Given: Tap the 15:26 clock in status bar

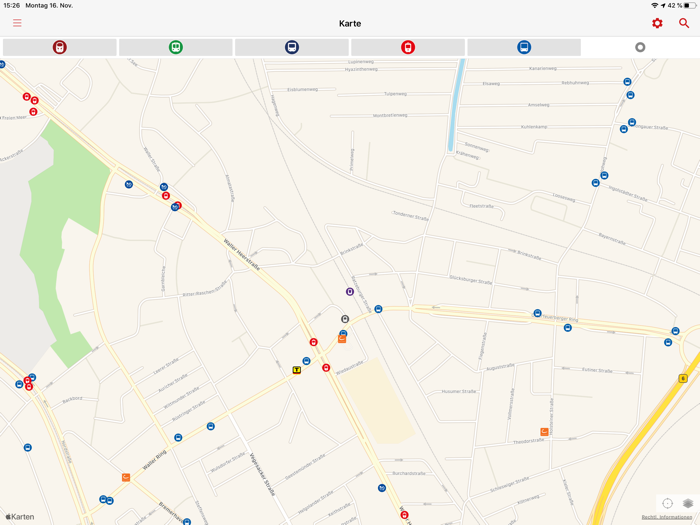Looking at the screenshot, I should [x=12, y=5].
